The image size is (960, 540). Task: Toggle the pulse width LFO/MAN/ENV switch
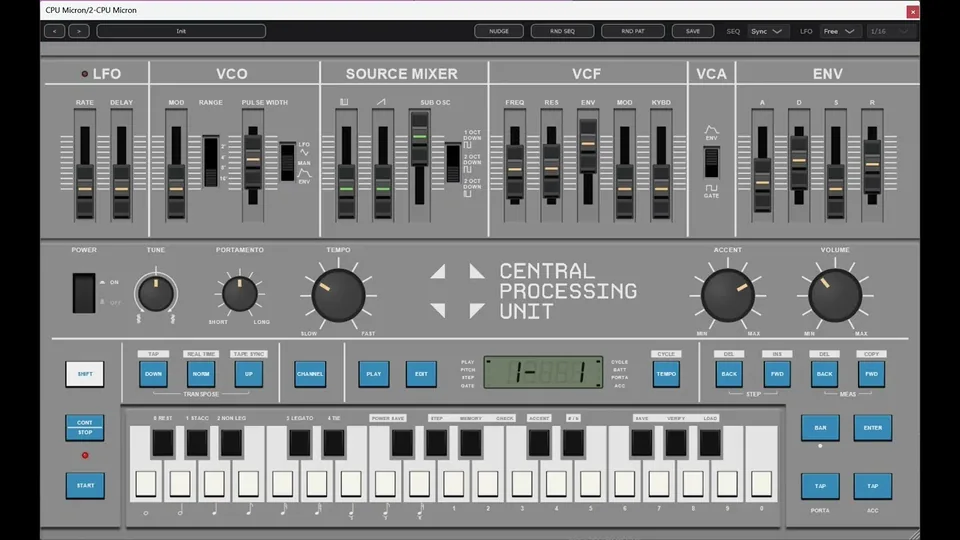coord(287,162)
